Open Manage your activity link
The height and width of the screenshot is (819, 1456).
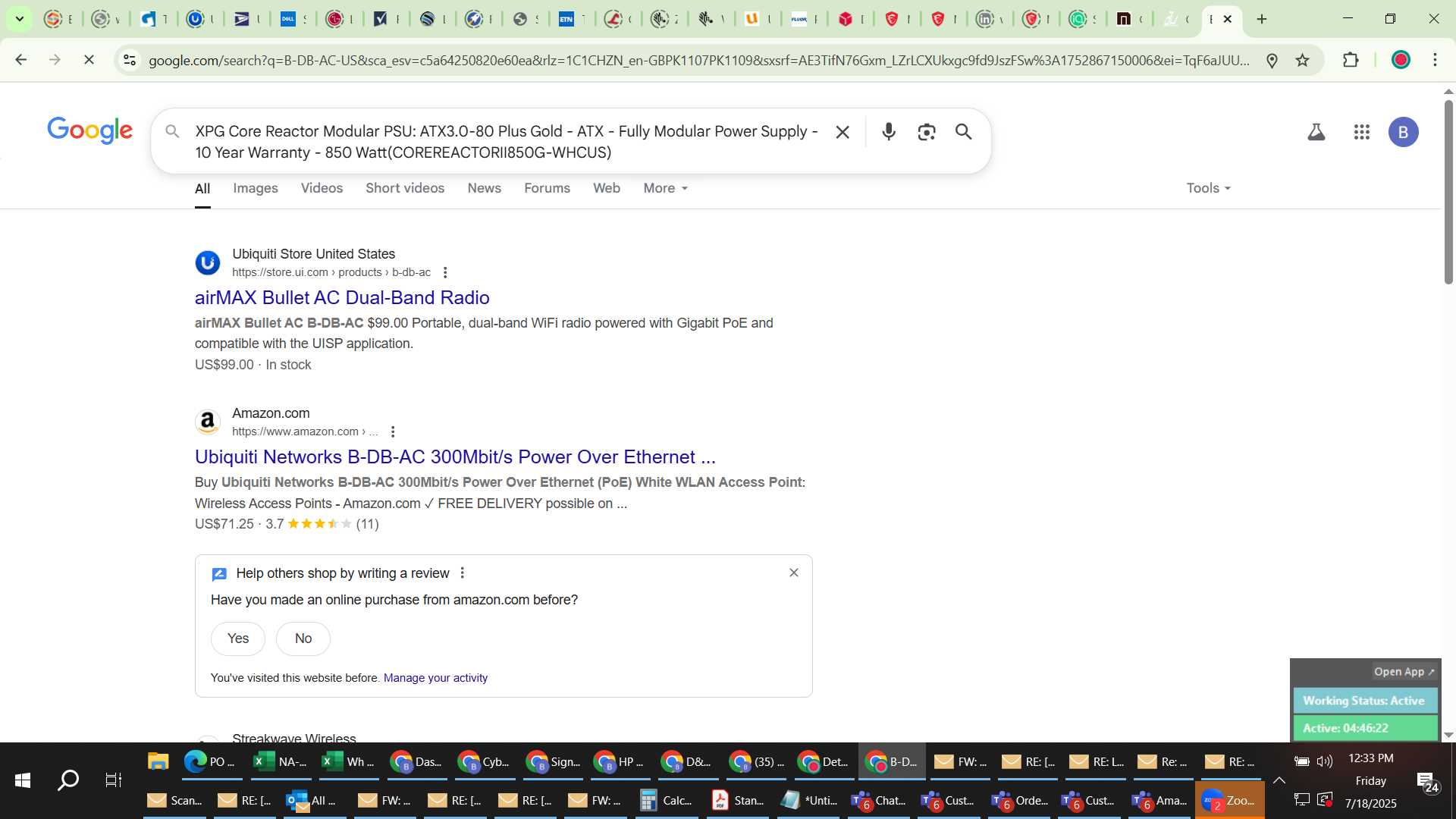click(435, 678)
